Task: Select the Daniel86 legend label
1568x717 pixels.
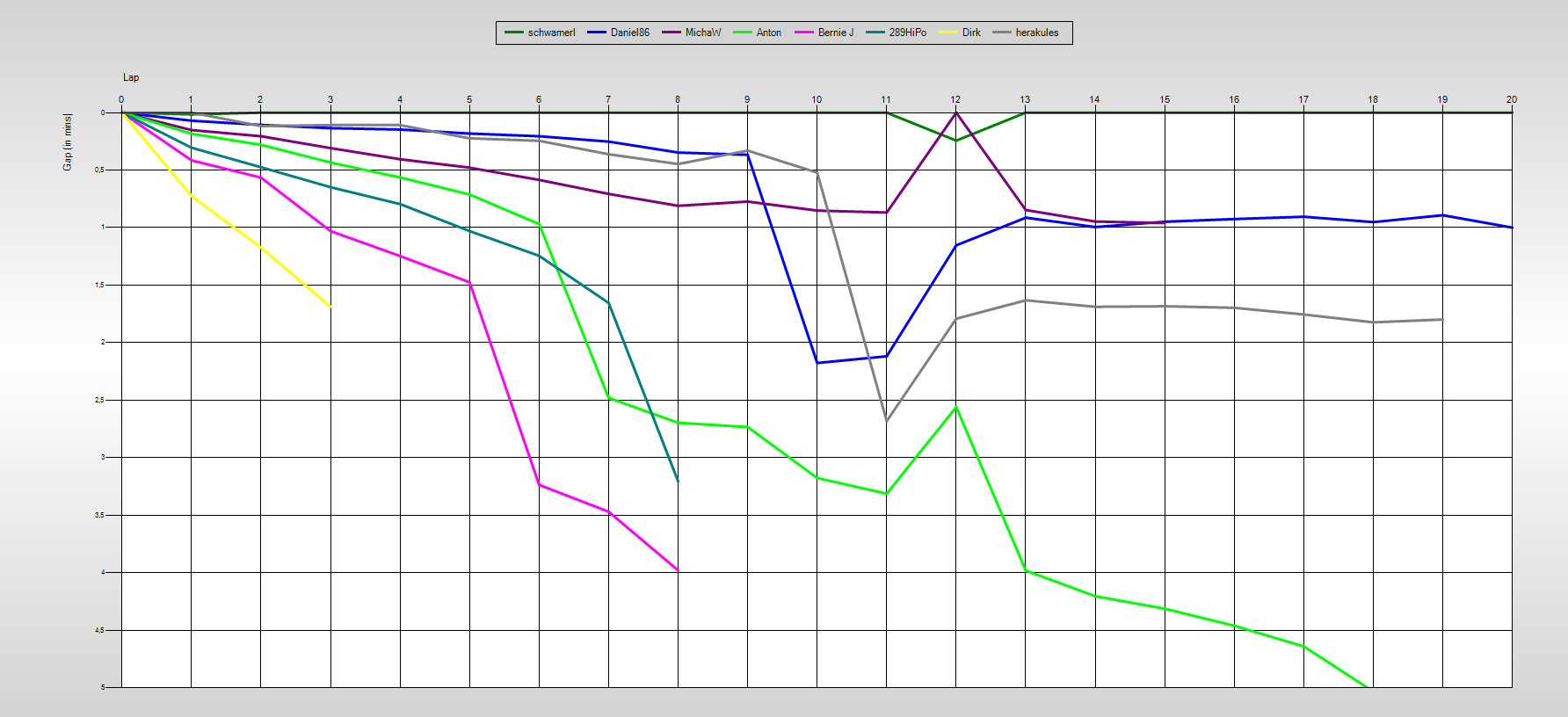Action: tap(629, 33)
